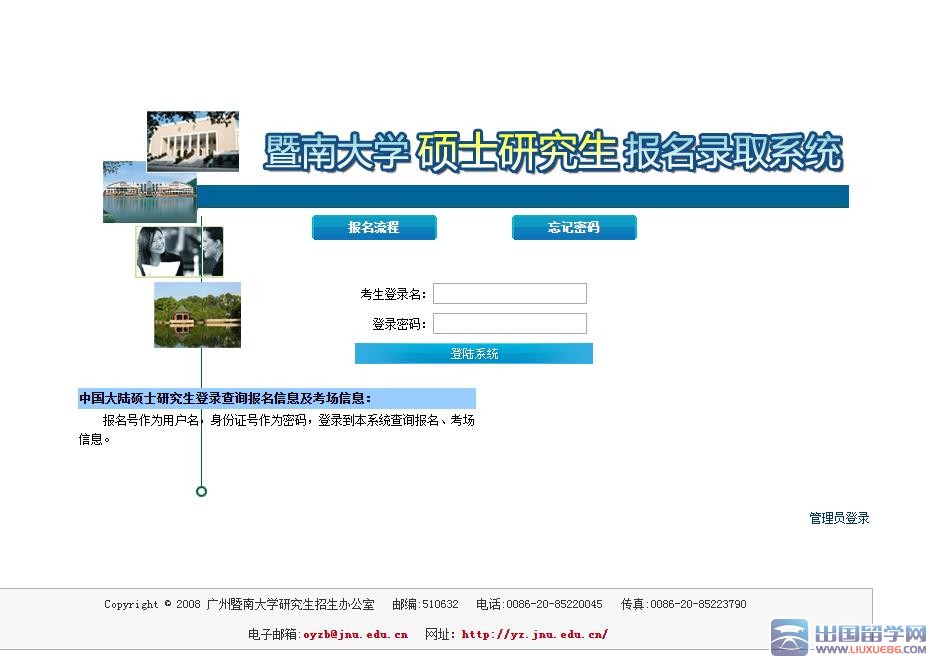930x660 pixels.
Task: Click the 中国大陆硕士研究生登录查询 heading text
Action: click(x=225, y=398)
